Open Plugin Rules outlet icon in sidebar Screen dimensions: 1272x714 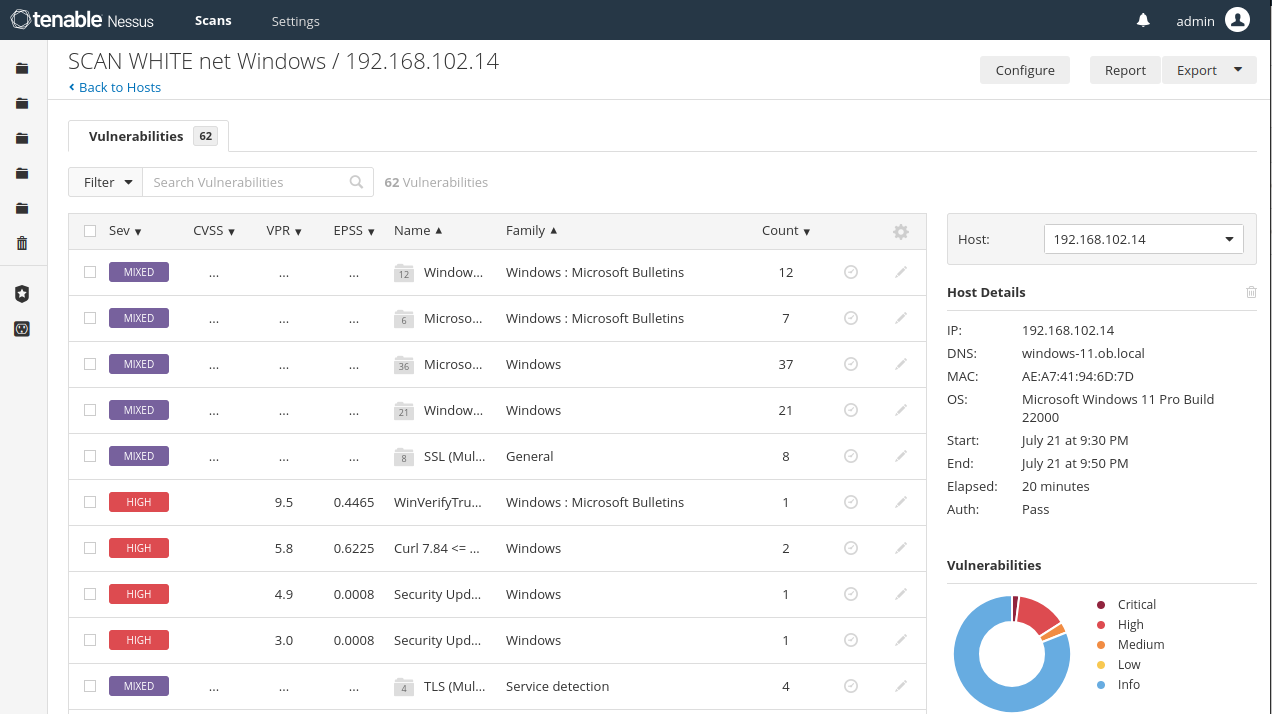click(x=22, y=328)
